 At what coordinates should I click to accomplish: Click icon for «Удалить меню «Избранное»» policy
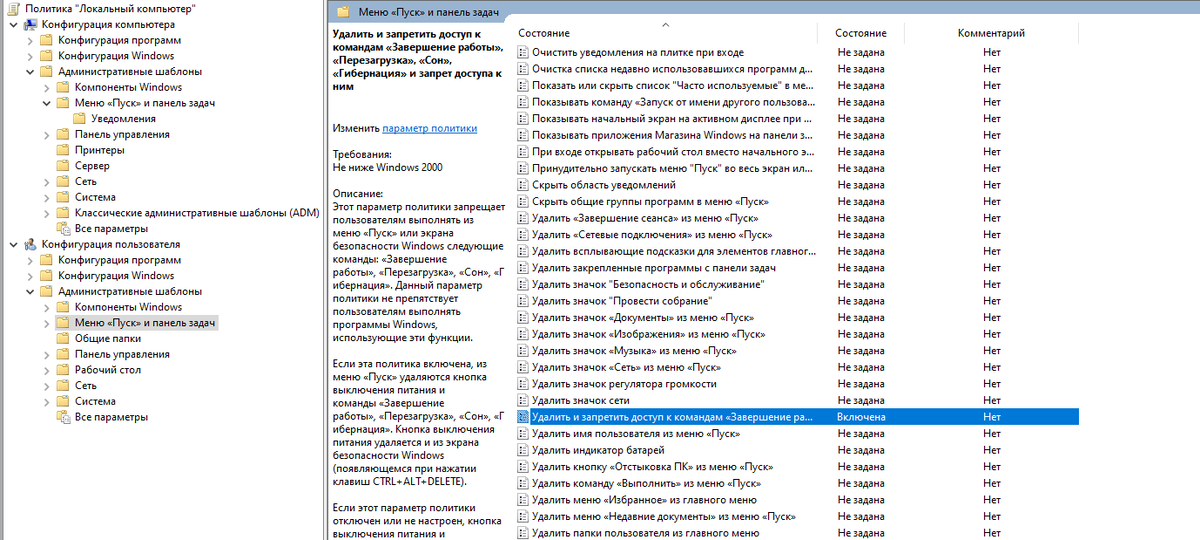click(522, 500)
